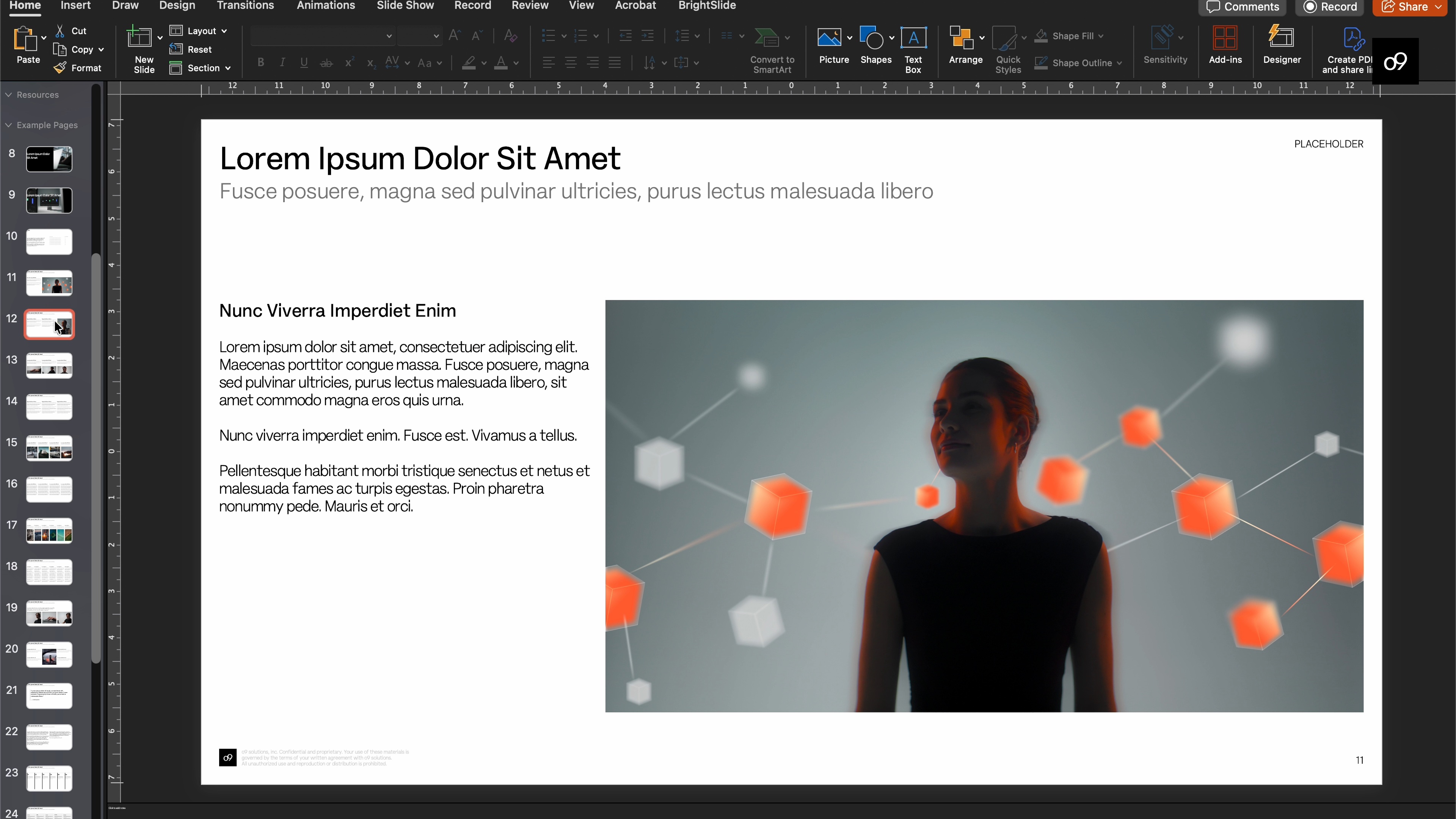Select slide 17 thumbnail

(x=49, y=531)
